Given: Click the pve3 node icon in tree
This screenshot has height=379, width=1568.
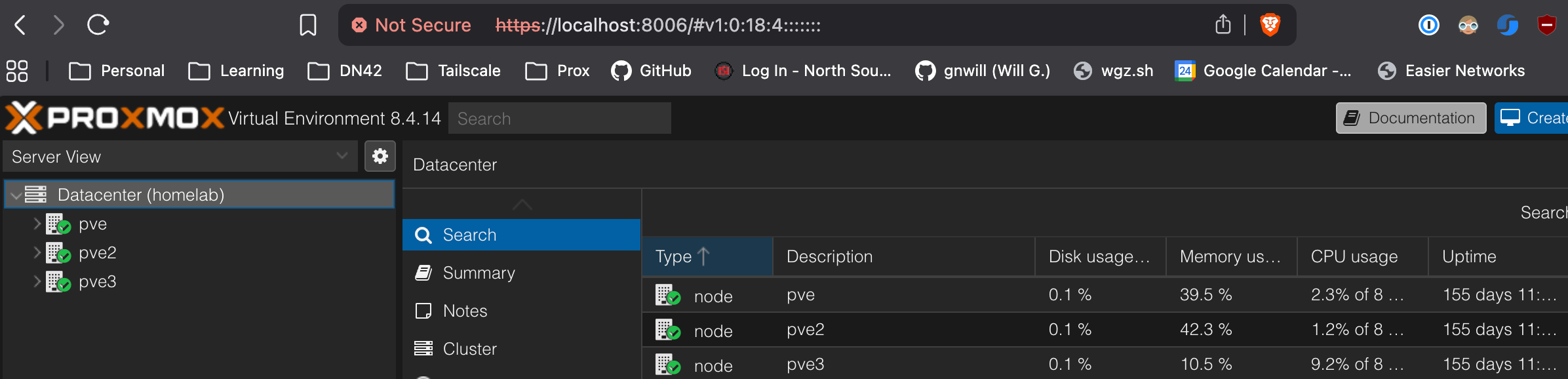Looking at the screenshot, I should 58,282.
